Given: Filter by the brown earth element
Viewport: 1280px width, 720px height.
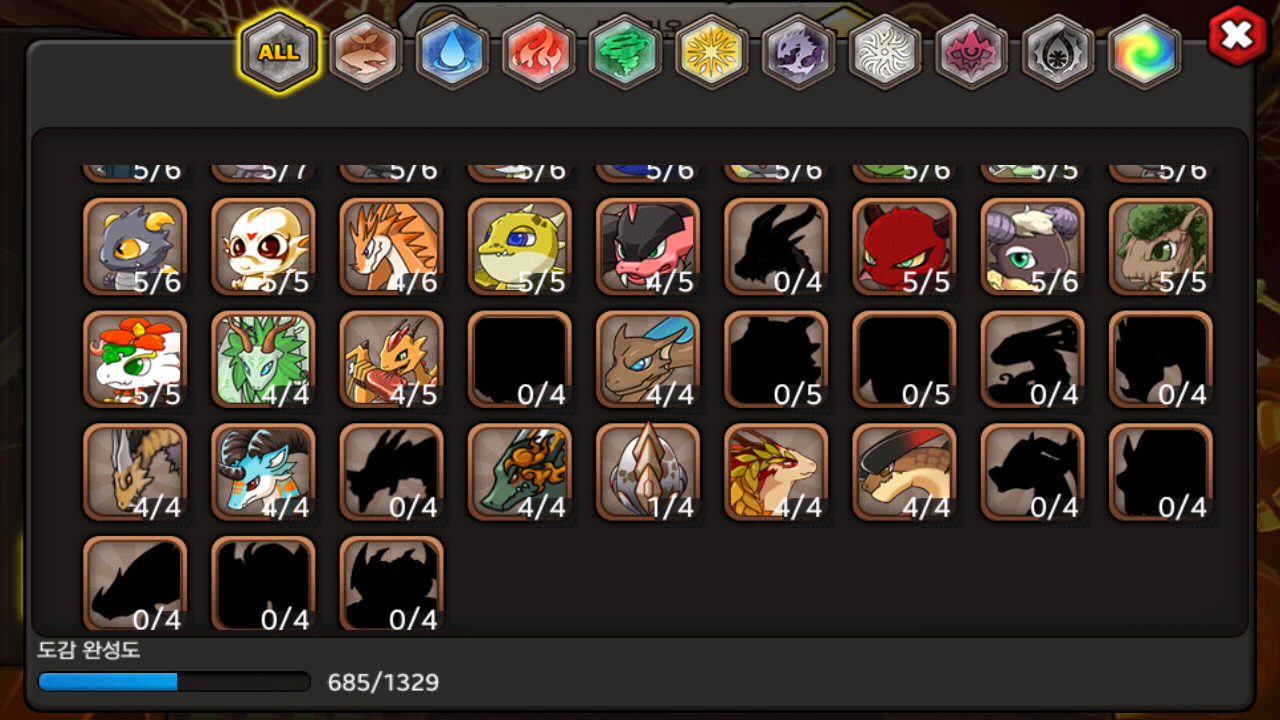Looking at the screenshot, I should click(x=366, y=51).
